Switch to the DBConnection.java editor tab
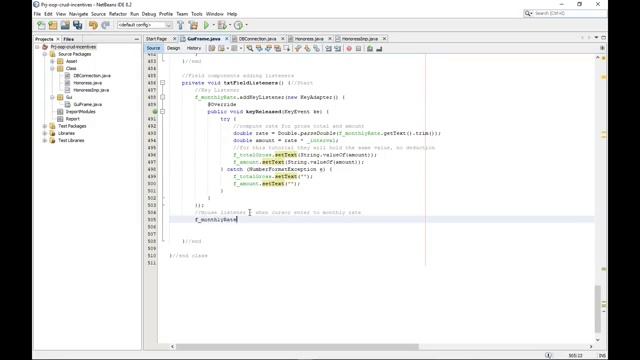The image size is (640, 360). 258,39
